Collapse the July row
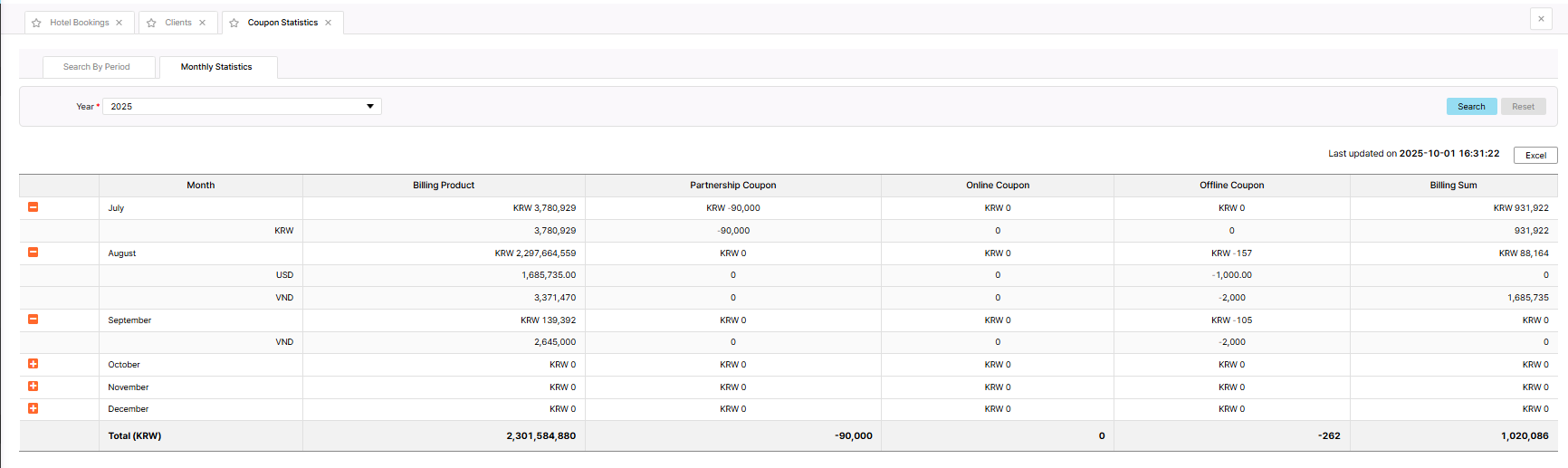The height and width of the screenshot is (468, 1568). pos(33,207)
